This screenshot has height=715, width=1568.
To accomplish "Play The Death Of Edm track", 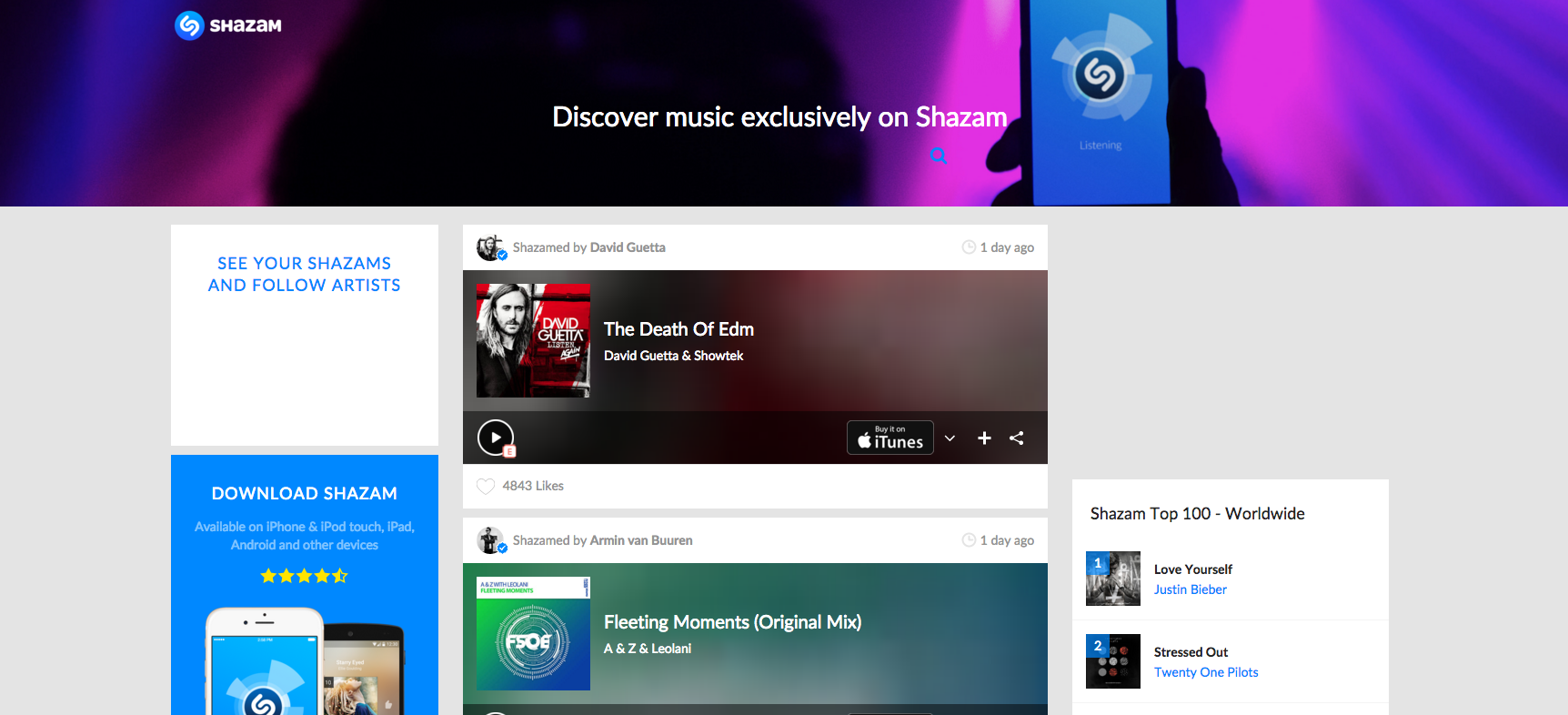I will point(495,438).
